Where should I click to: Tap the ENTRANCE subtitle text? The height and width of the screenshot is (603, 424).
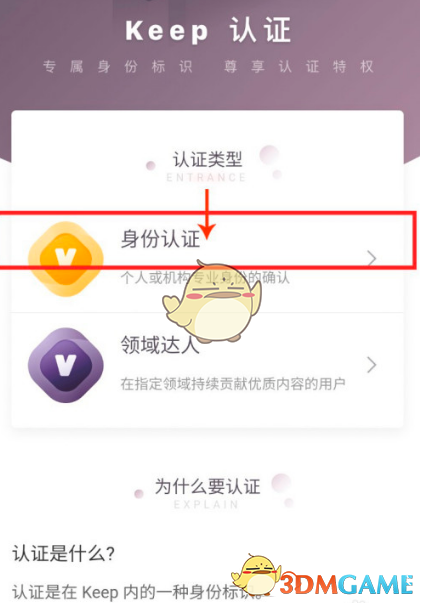click(x=206, y=177)
